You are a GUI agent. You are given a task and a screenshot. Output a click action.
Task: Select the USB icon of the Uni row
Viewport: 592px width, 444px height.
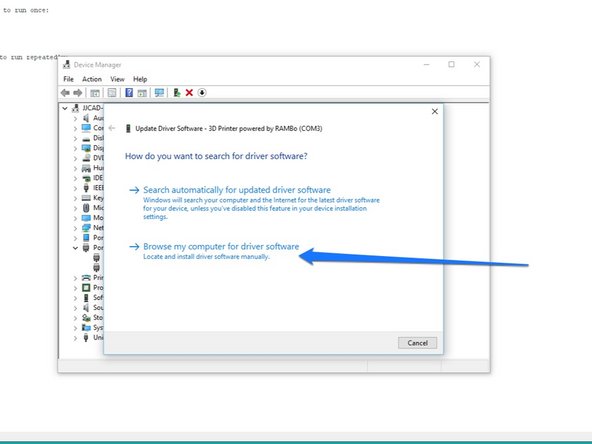click(86, 338)
